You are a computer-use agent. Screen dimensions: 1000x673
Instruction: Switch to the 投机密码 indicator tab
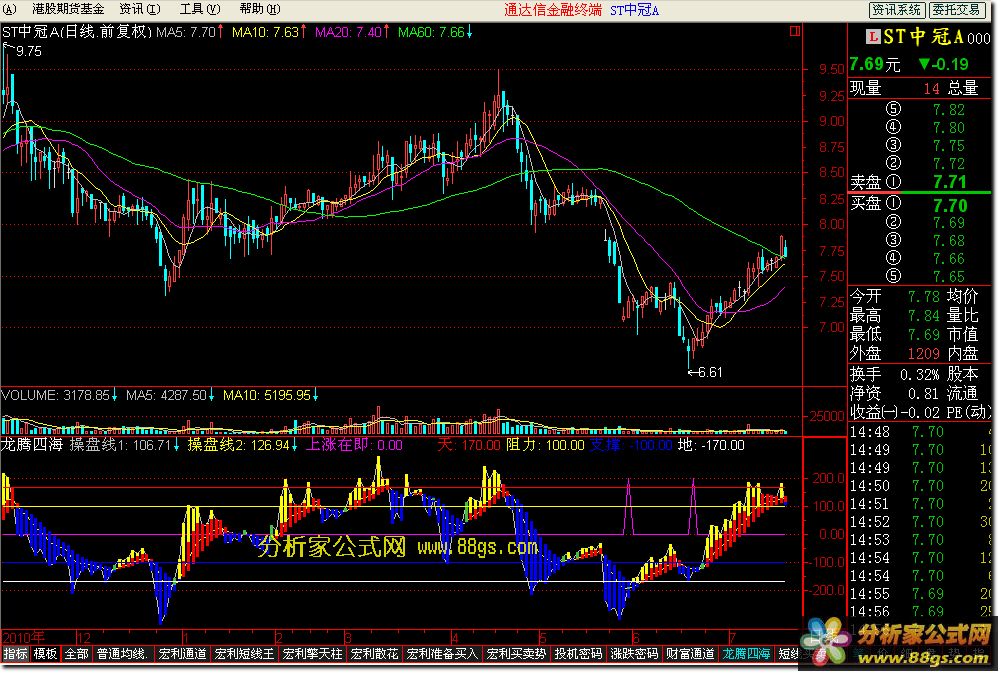click(x=578, y=653)
